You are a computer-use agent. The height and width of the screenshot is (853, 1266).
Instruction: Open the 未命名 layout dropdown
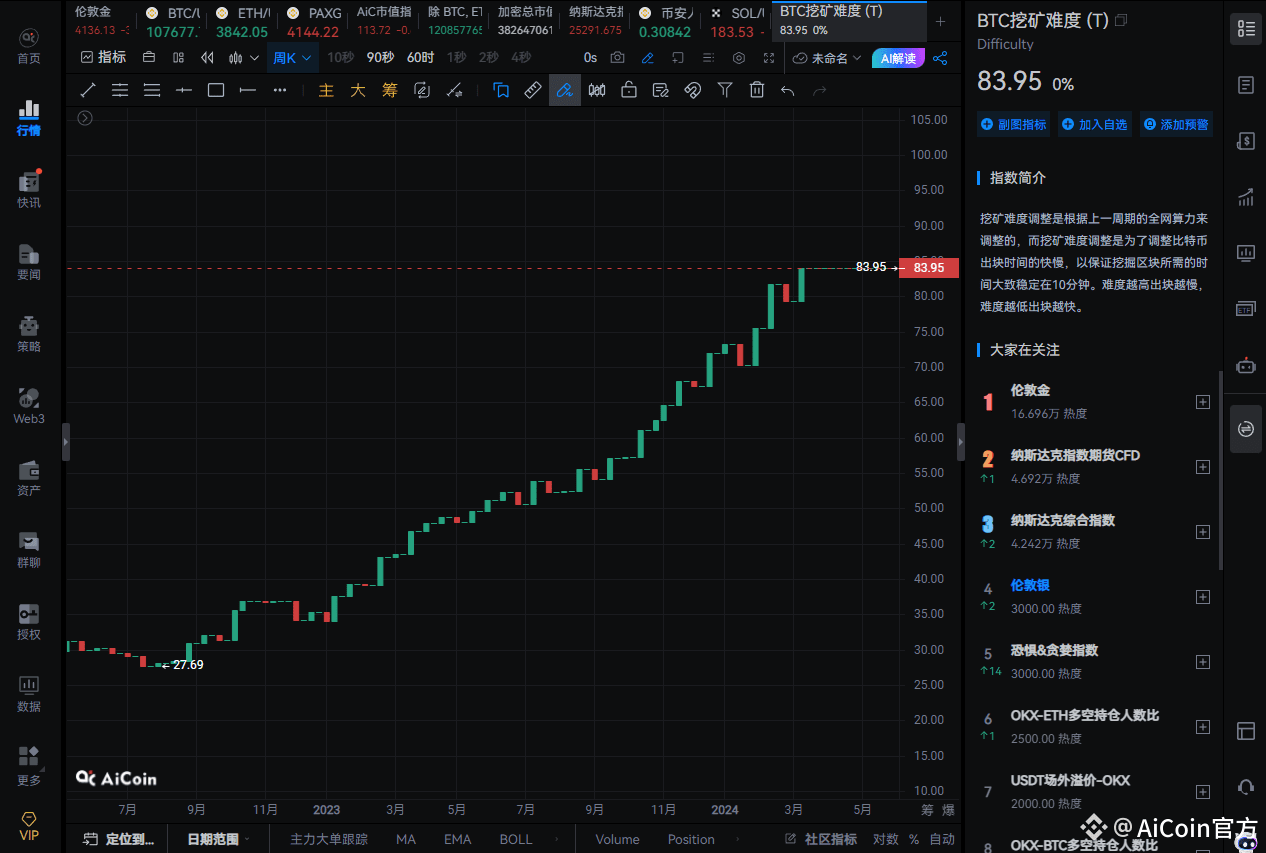coord(828,58)
